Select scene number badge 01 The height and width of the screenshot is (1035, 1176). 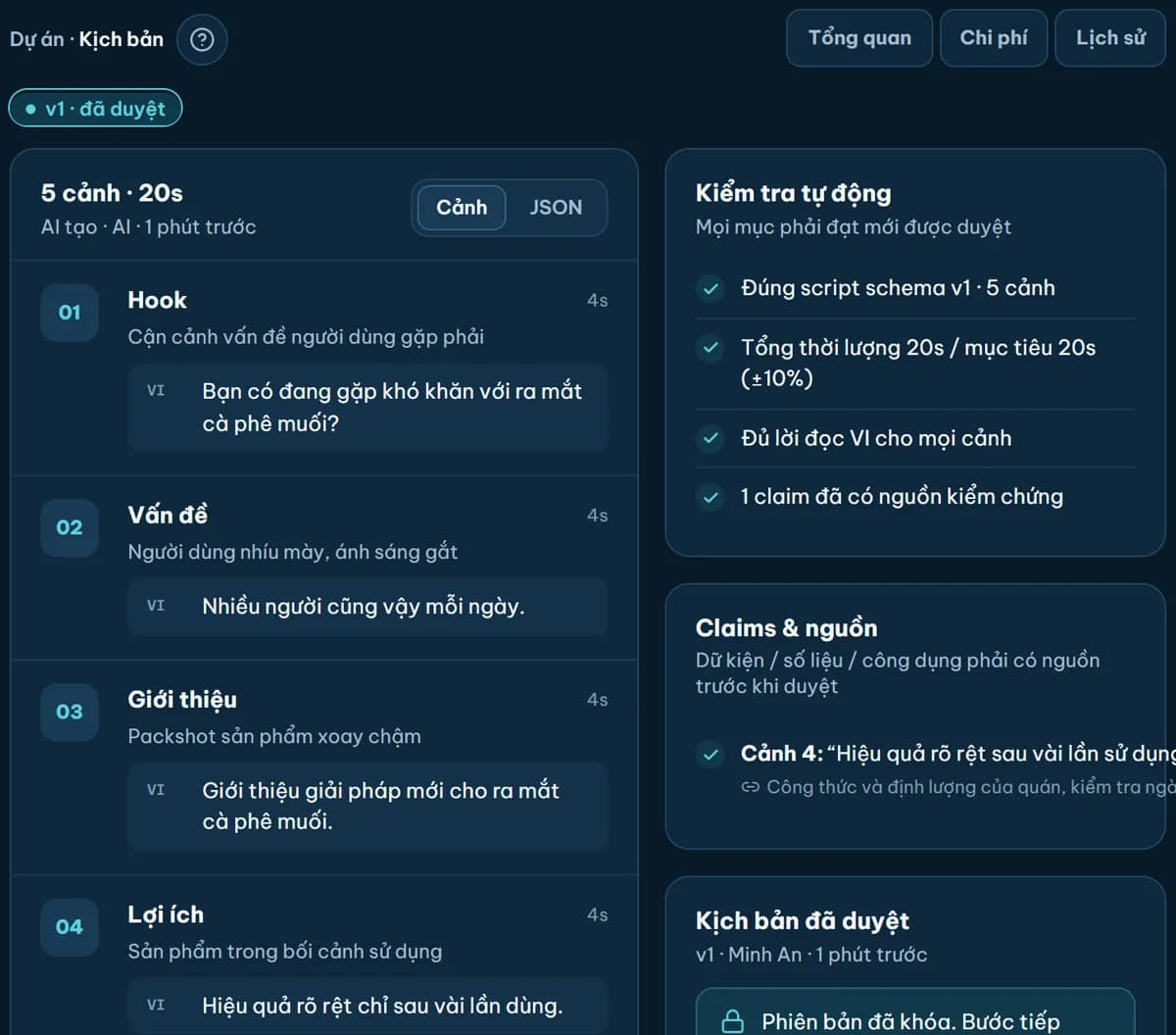click(x=70, y=313)
